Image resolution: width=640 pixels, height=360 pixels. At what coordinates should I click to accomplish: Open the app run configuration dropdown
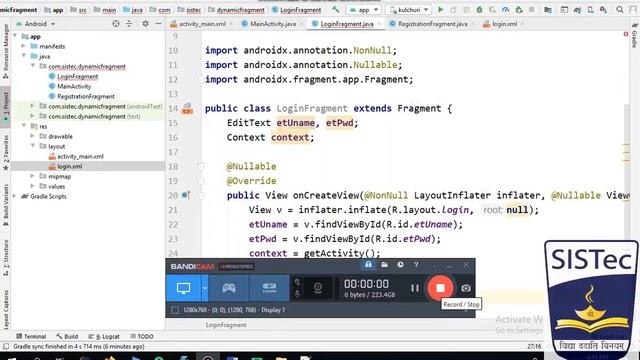pyautogui.click(x=364, y=9)
